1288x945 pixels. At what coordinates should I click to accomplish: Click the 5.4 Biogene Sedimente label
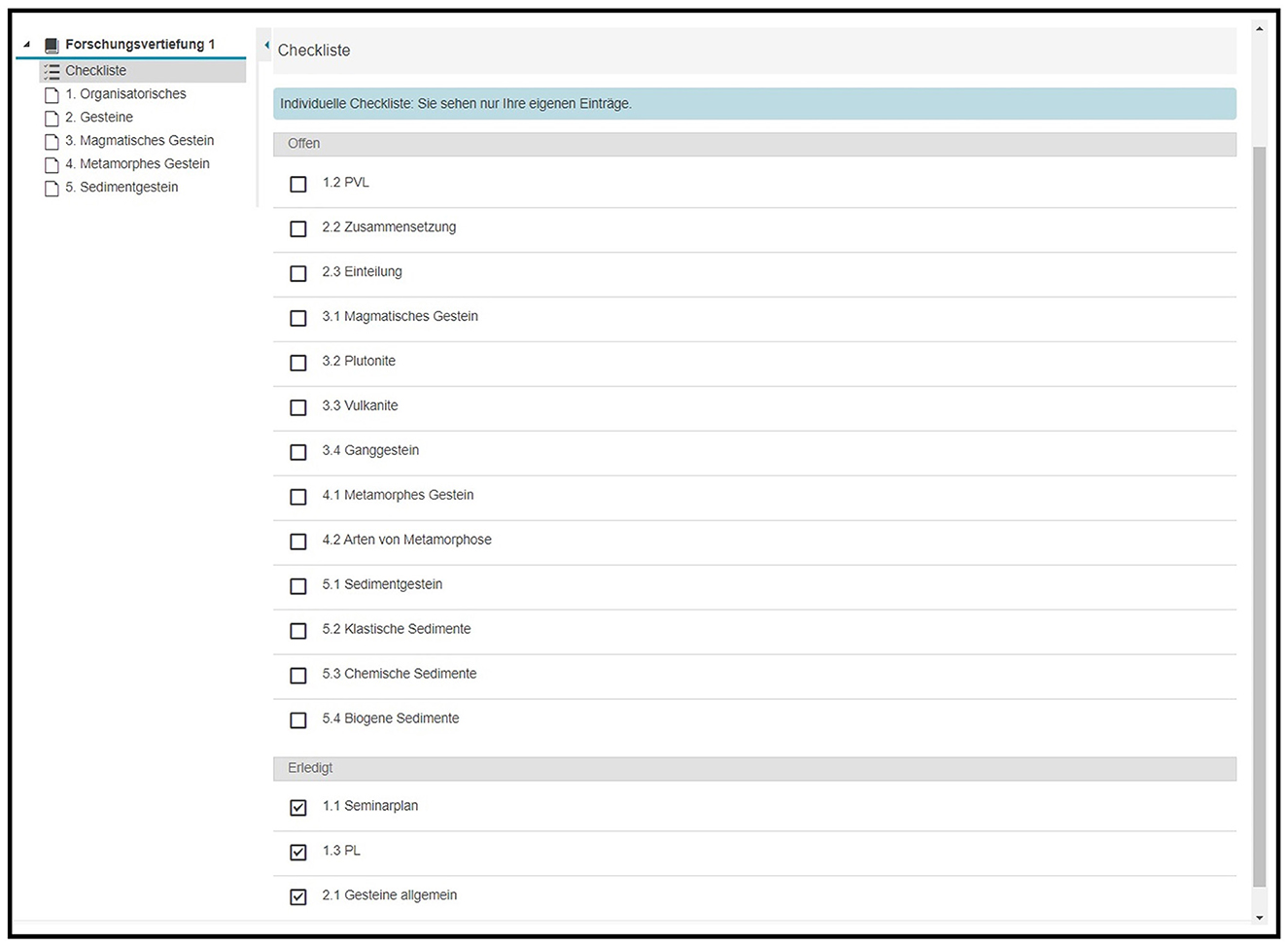(391, 719)
